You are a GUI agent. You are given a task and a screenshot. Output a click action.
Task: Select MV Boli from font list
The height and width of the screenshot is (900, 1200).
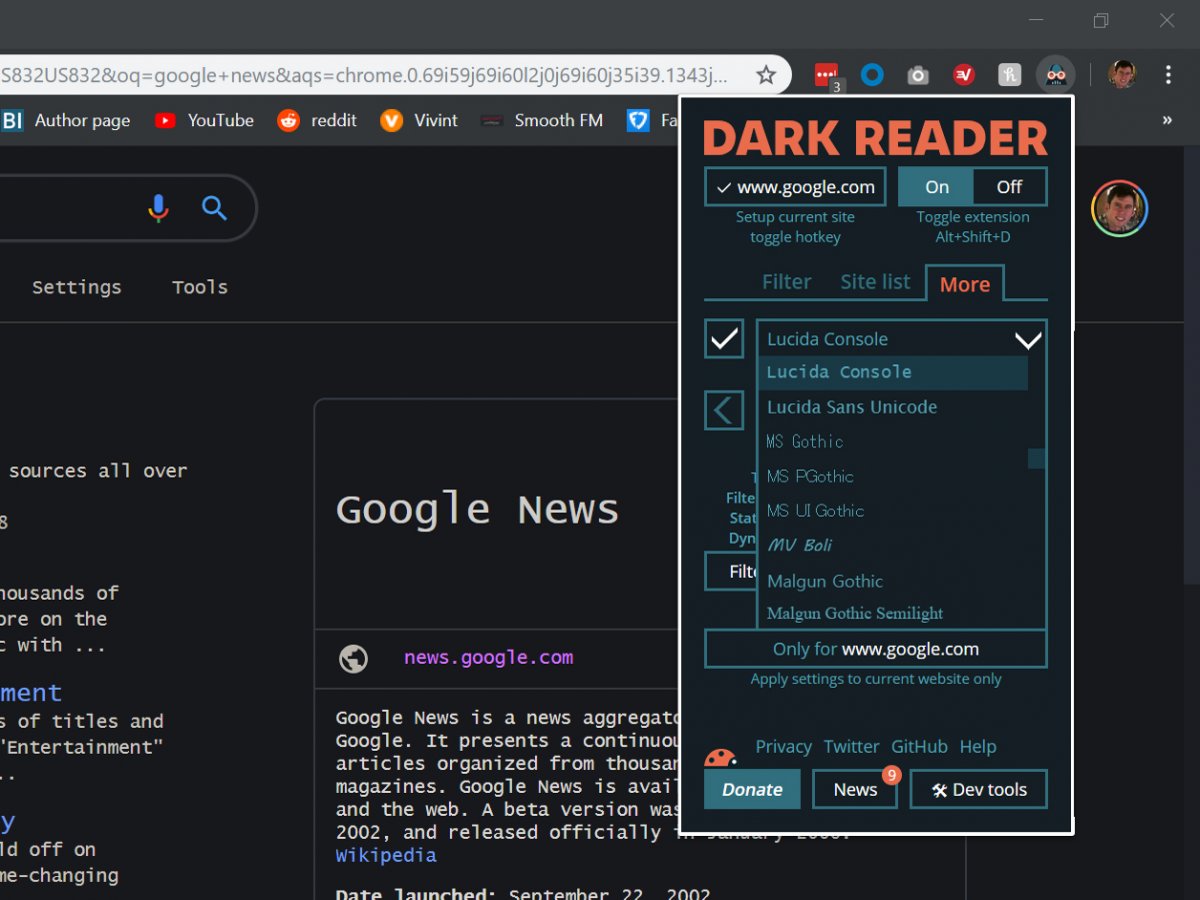tap(799, 545)
